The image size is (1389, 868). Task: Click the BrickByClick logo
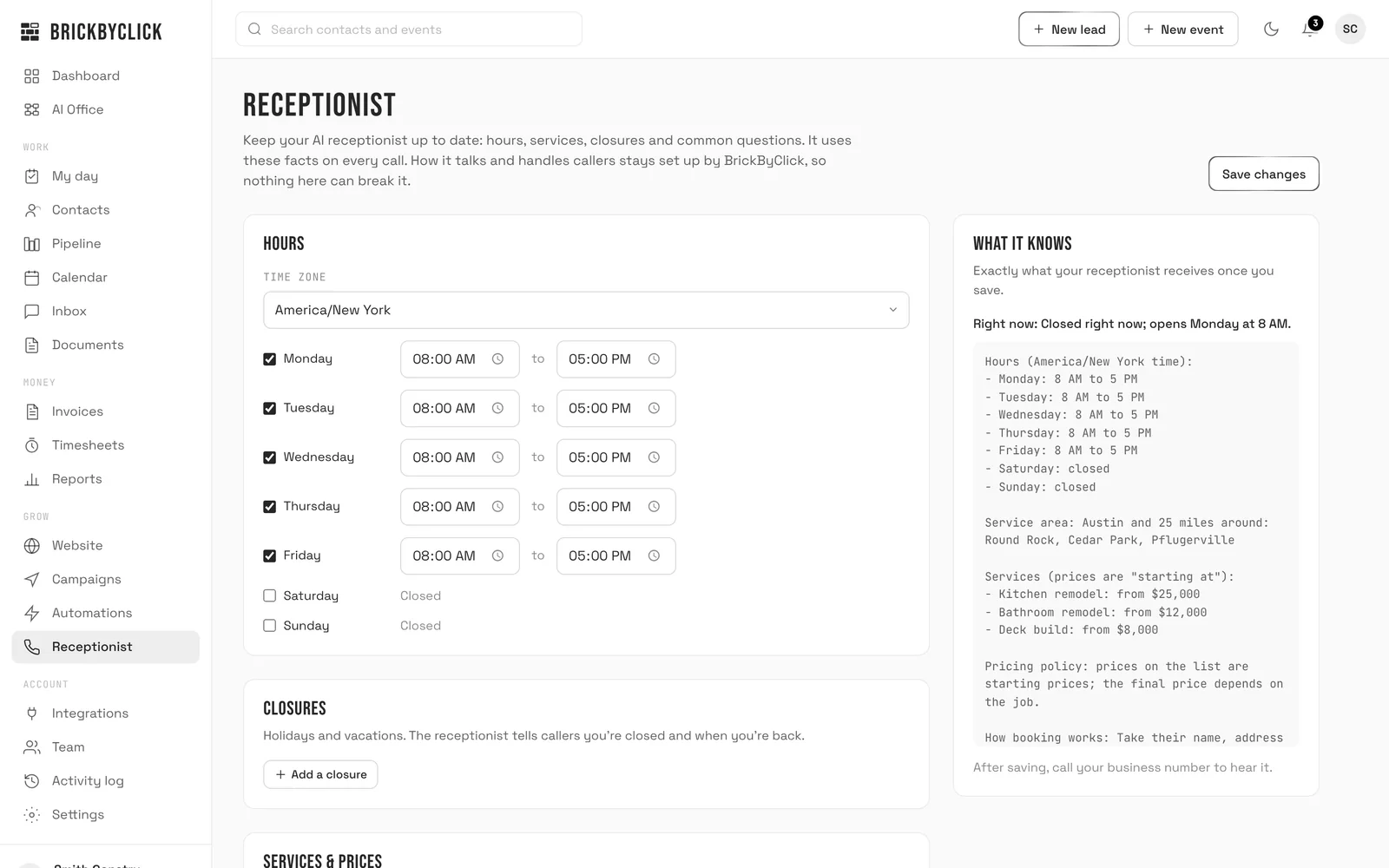pyautogui.click(x=91, y=32)
